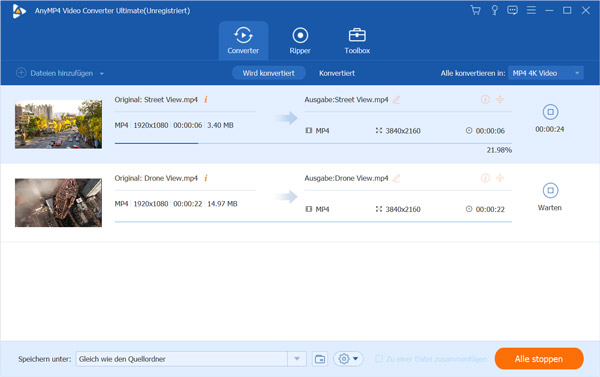Click output info icon in Street View row
The image size is (600, 377).
coord(485,100)
